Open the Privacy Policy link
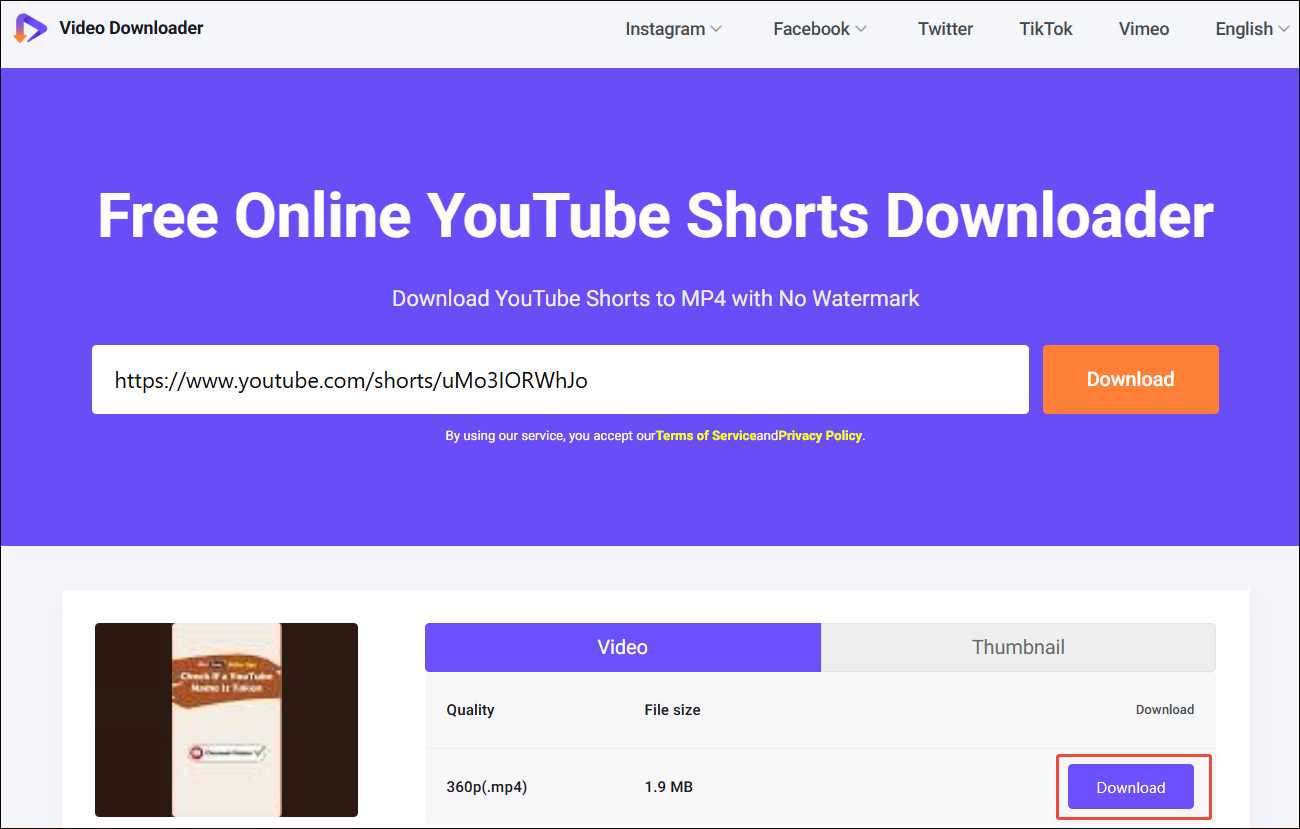The image size is (1300, 829). 820,436
